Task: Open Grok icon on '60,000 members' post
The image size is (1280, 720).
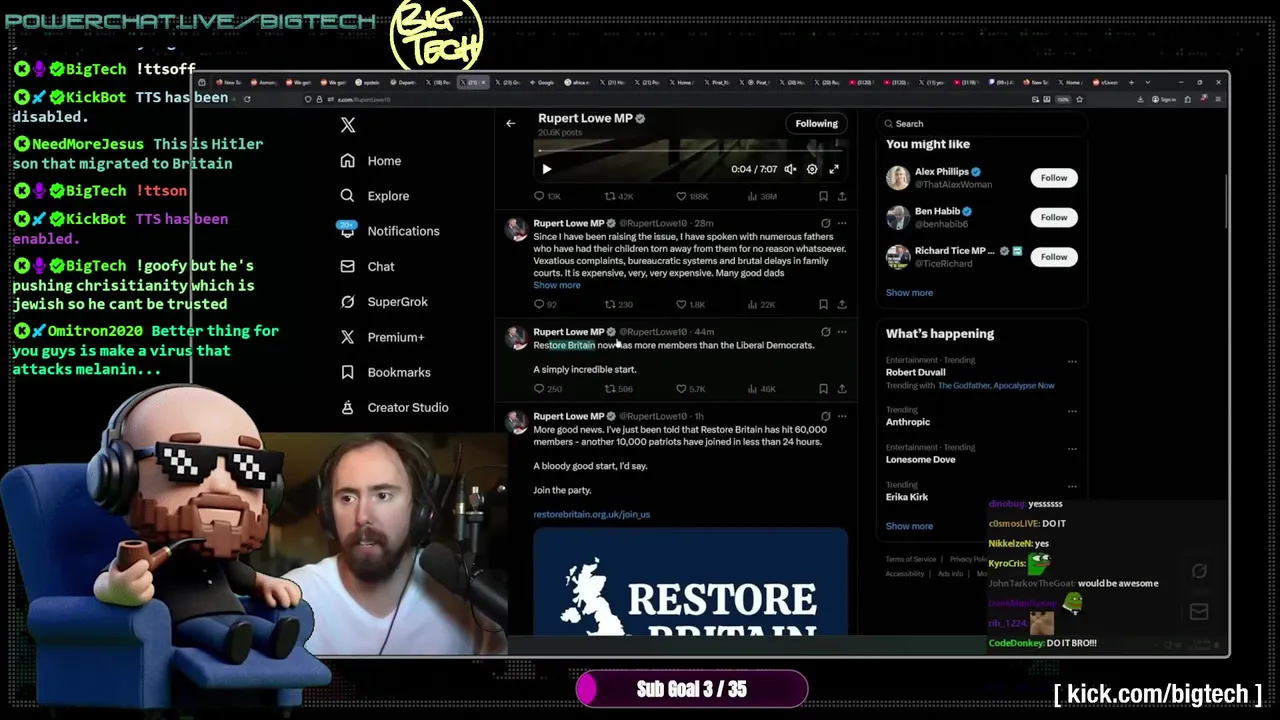Action: [x=825, y=416]
